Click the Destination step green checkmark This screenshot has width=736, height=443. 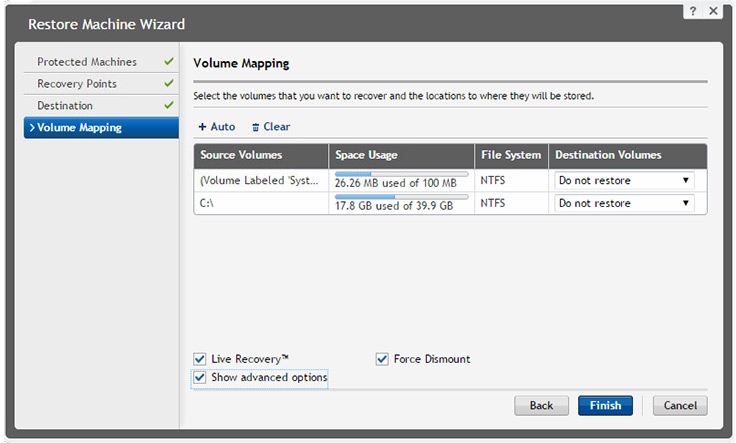168,106
